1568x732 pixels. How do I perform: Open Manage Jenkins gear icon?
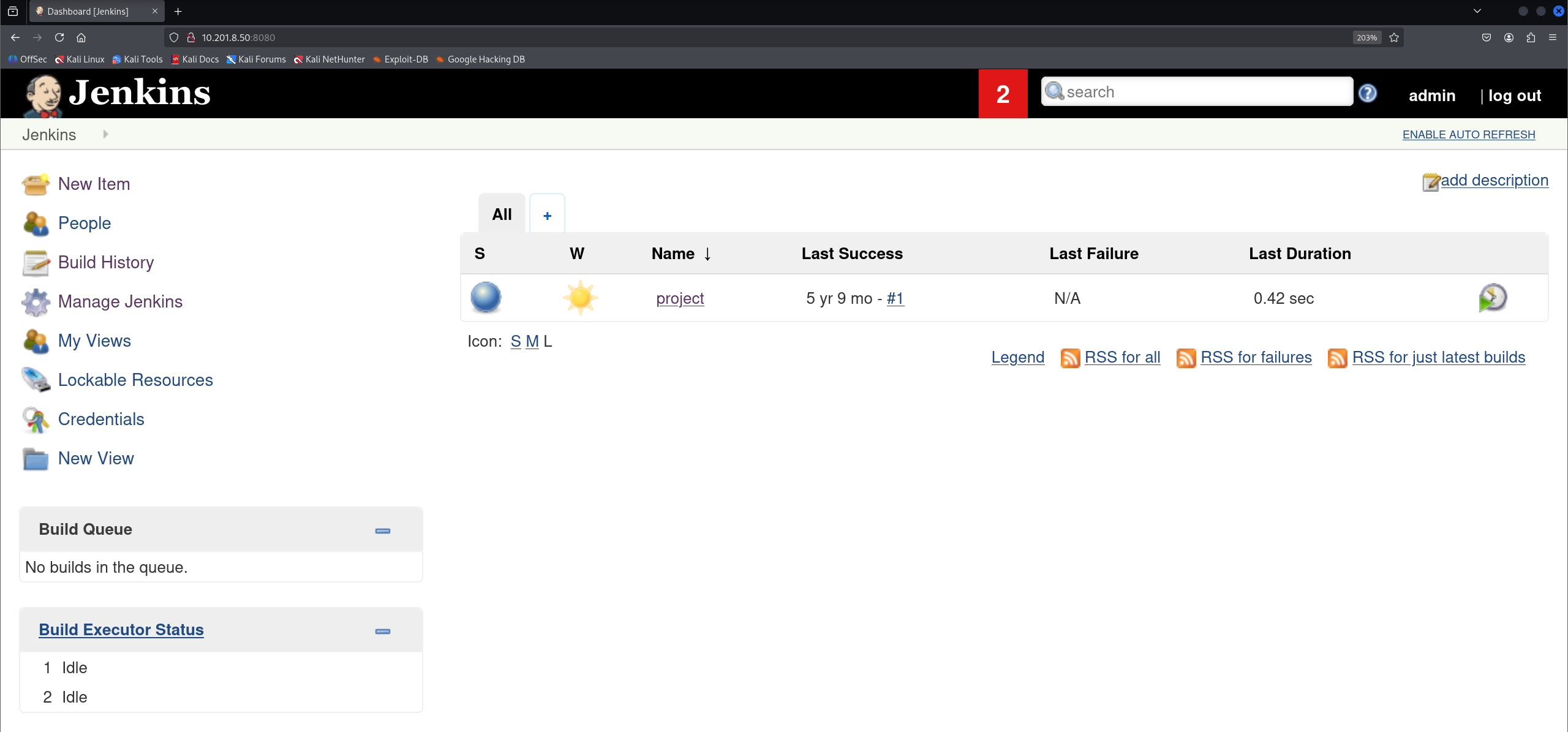click(x=36, y=301)
